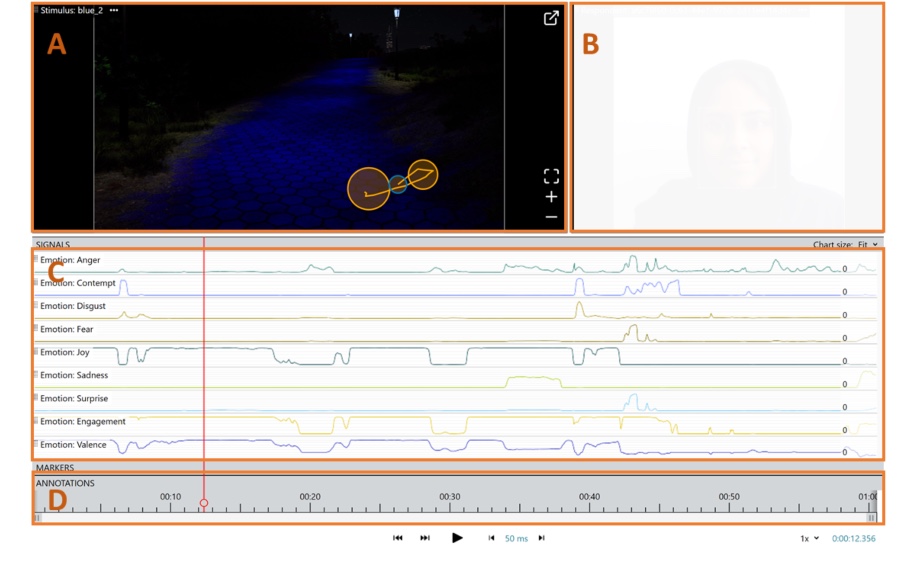This screenshot has width=920, height=562.
Task: Open the stimulus options three-dot menu
Action: click(x=114, y=10)
